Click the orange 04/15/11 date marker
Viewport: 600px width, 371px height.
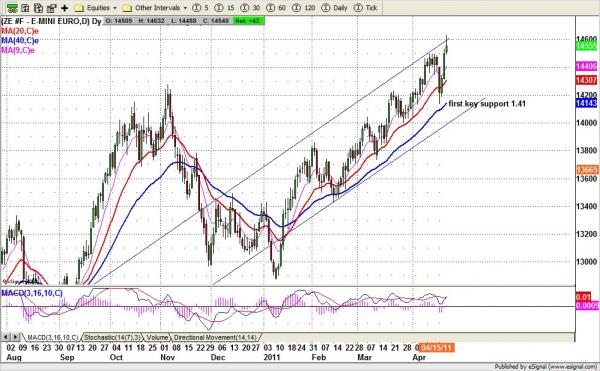(436, 348)
